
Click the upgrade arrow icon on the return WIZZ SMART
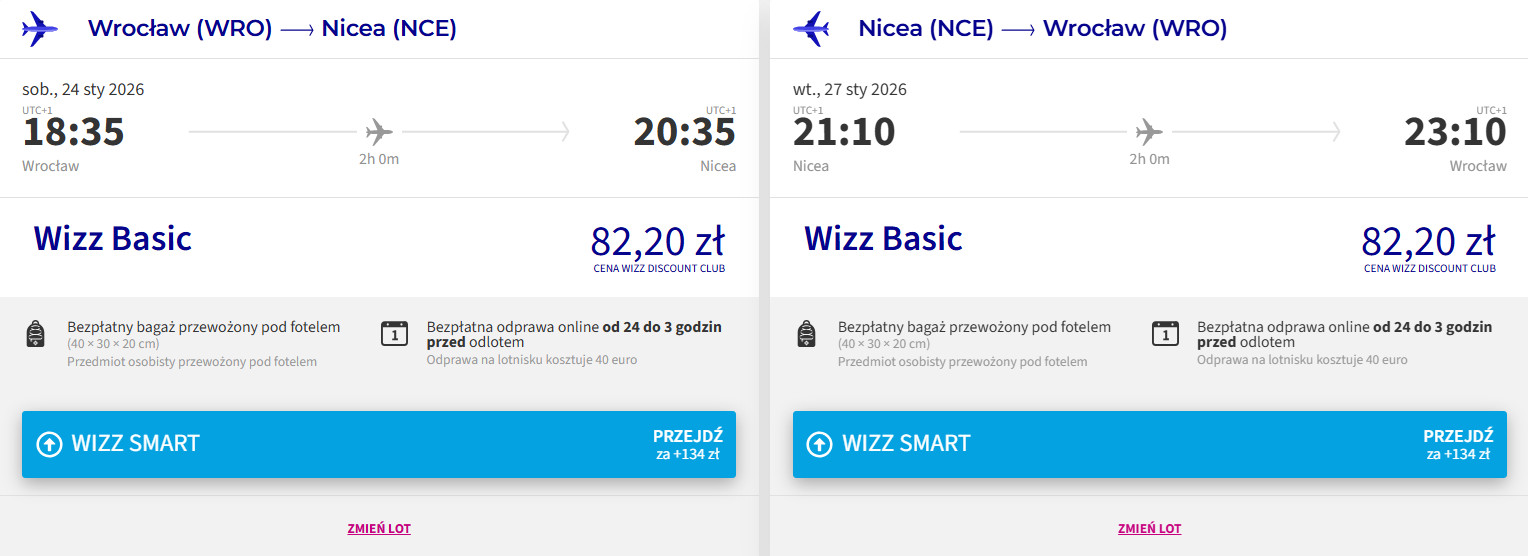(x=819, y=444)
